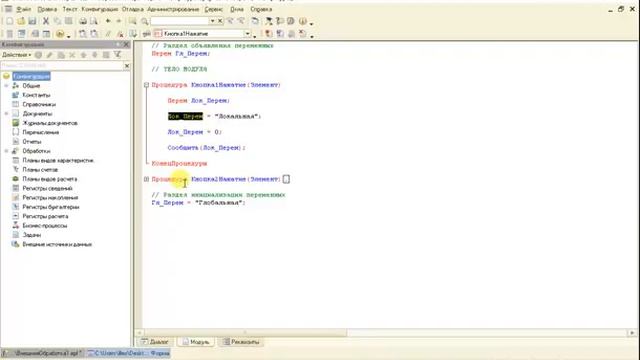This screenshot has width=640, height=360.
Task: Select Внешние источники данных tree item
Action: (x=57, y=244)
